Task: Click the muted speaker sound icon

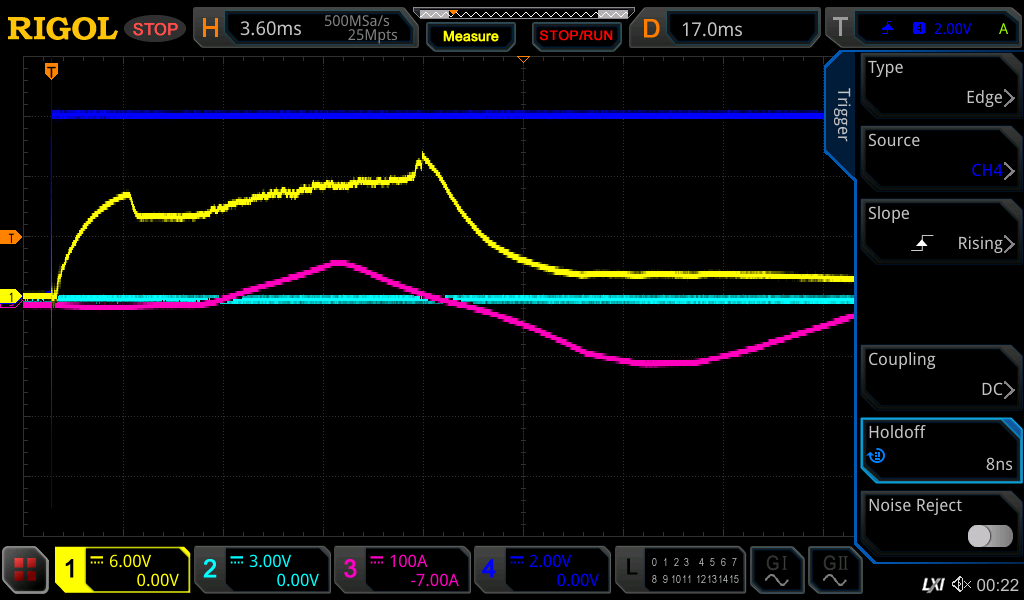Action: point(961,584)
